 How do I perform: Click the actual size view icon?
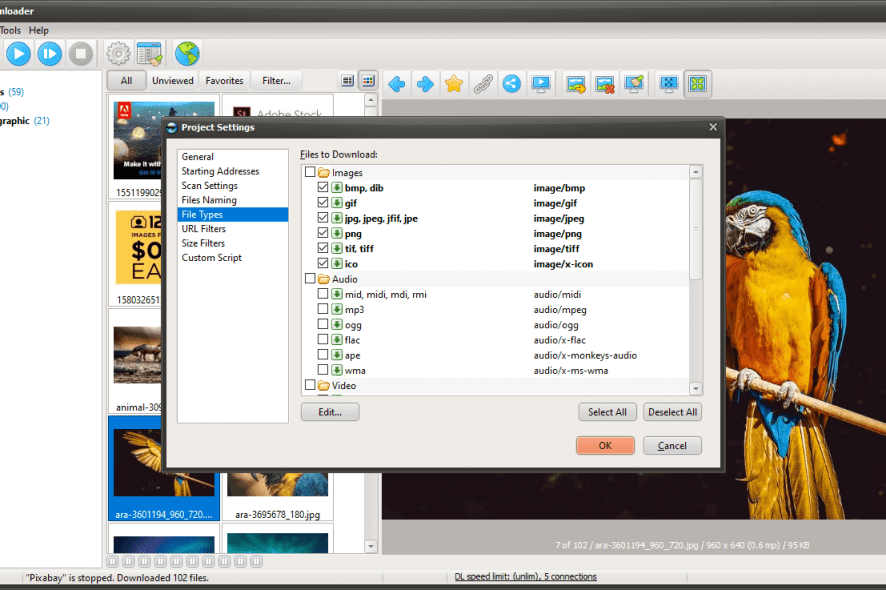[x=668, y=84]
